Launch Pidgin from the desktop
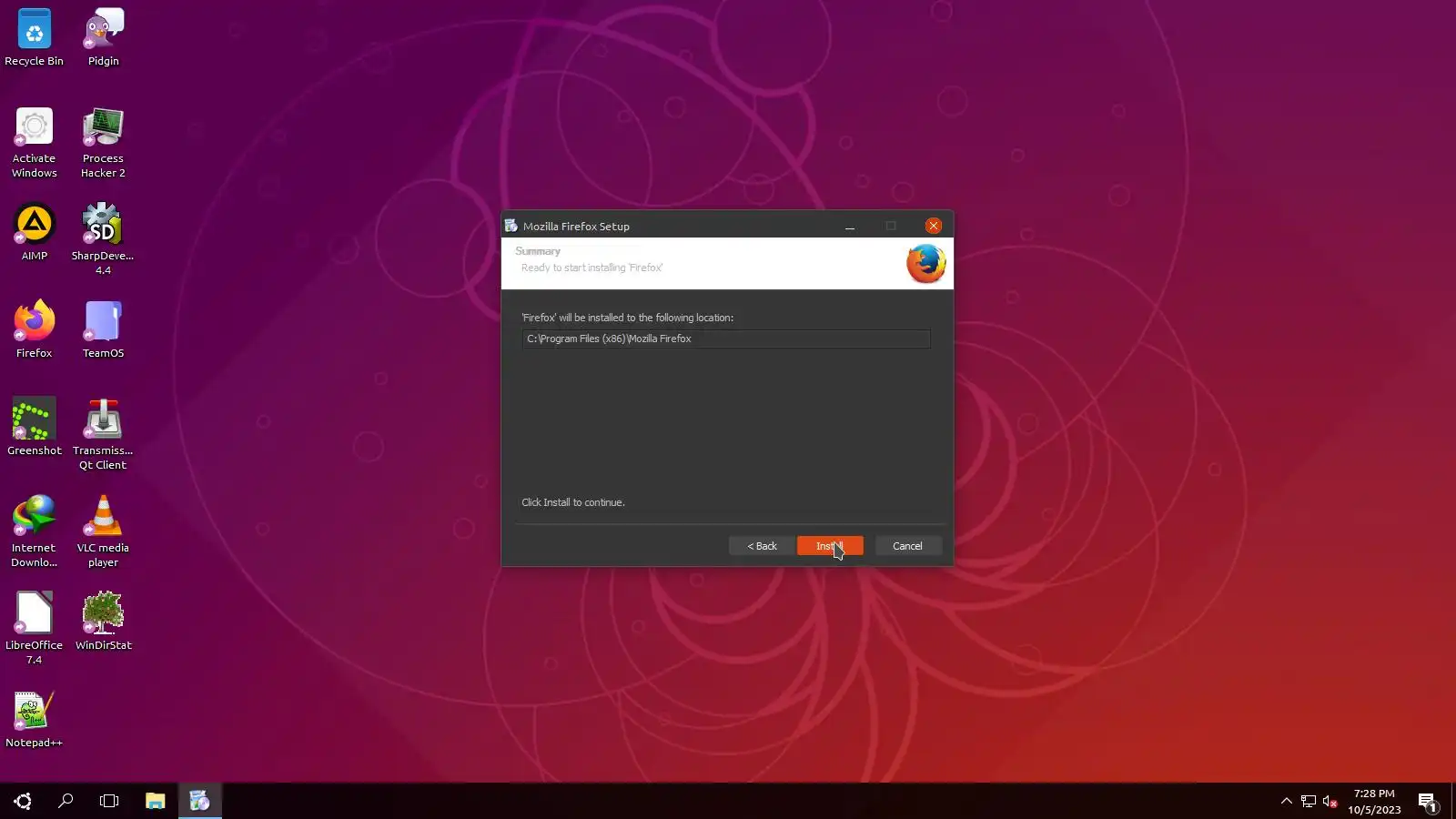This screenshot has width=1456, height=819. pos(103,37)
